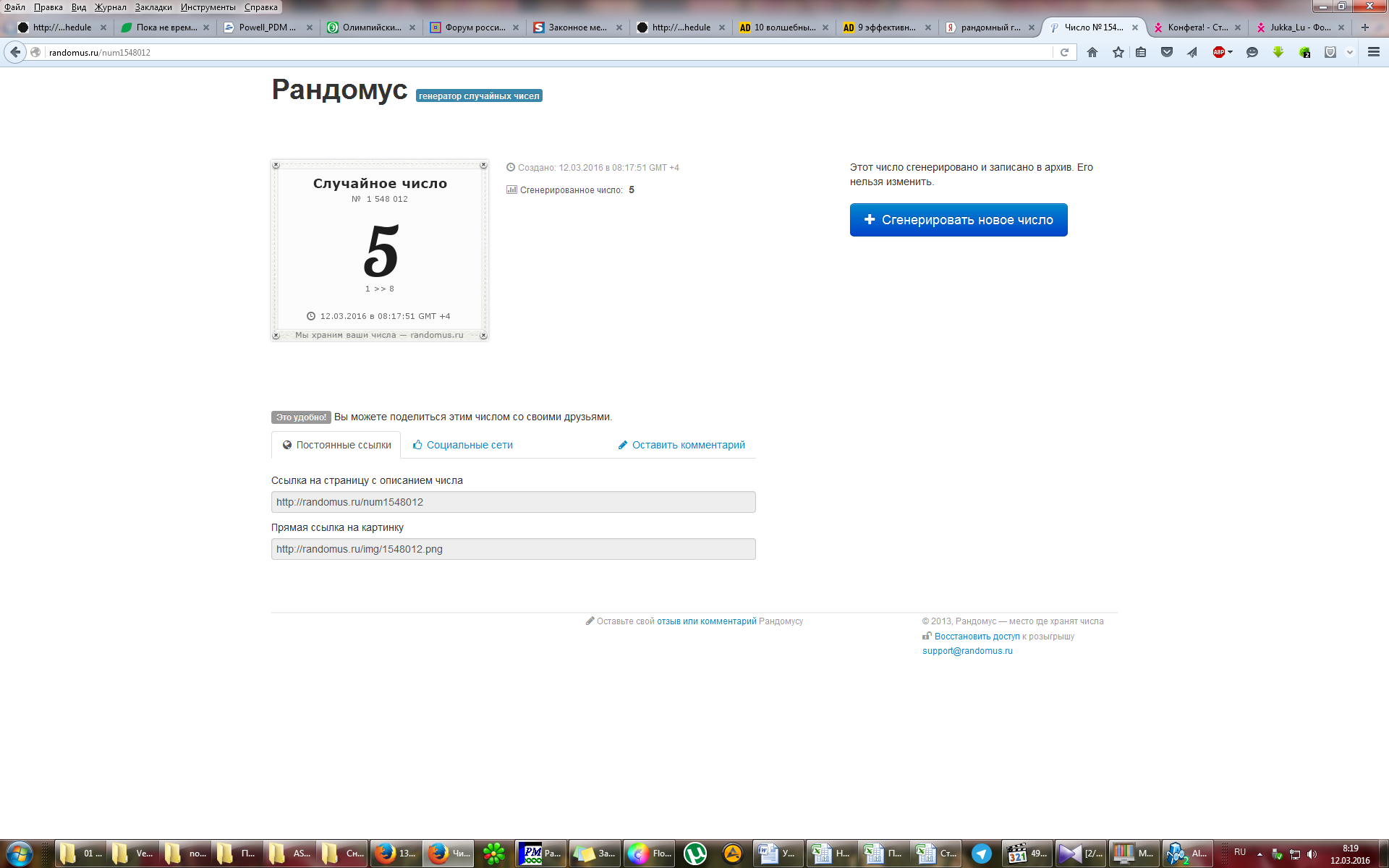Open the bookmarks list icon

[1141, 52]
